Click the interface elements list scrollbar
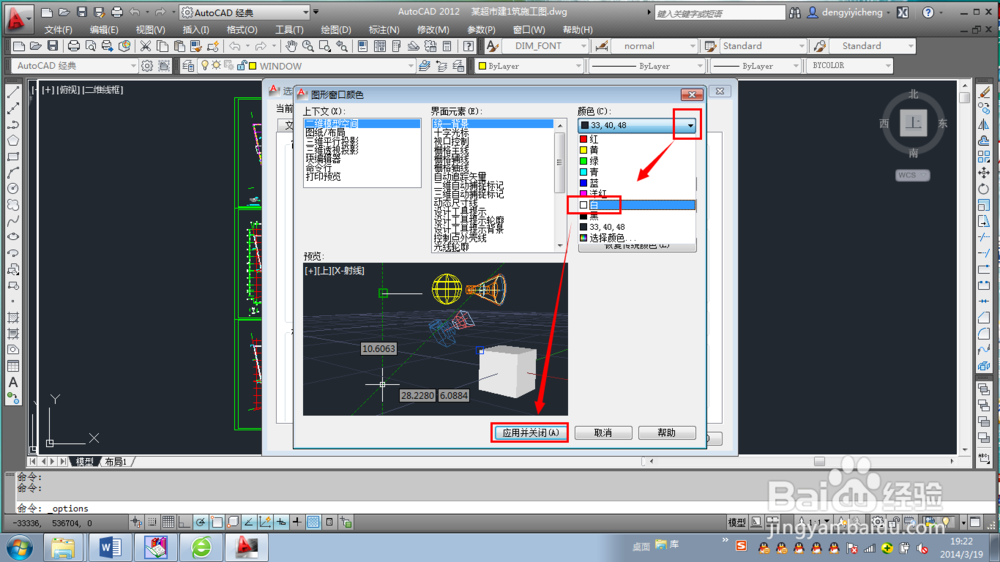The image size is (1000, 562). click(x=560, y=185)
